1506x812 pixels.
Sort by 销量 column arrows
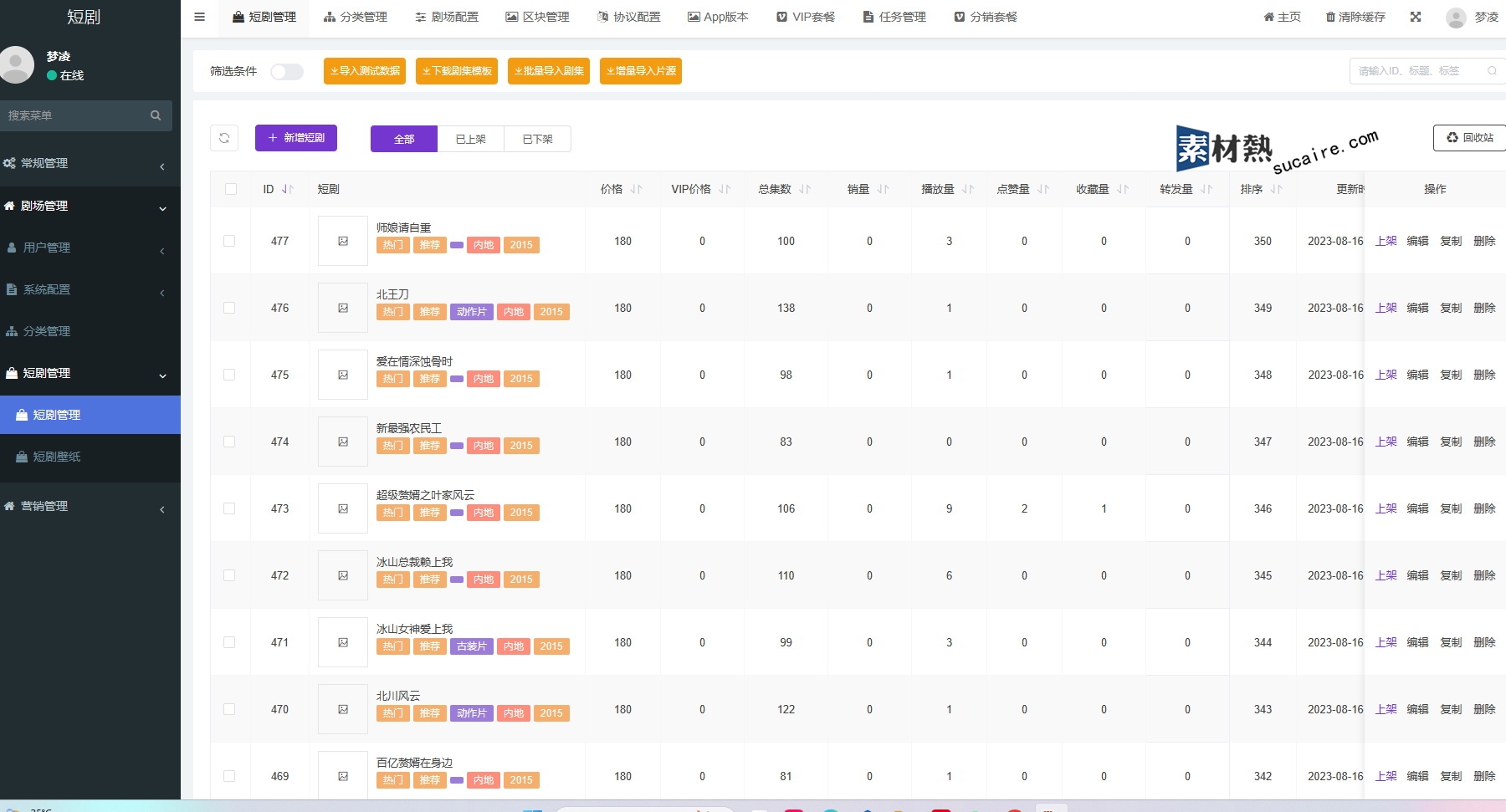(x=884, y=189)
